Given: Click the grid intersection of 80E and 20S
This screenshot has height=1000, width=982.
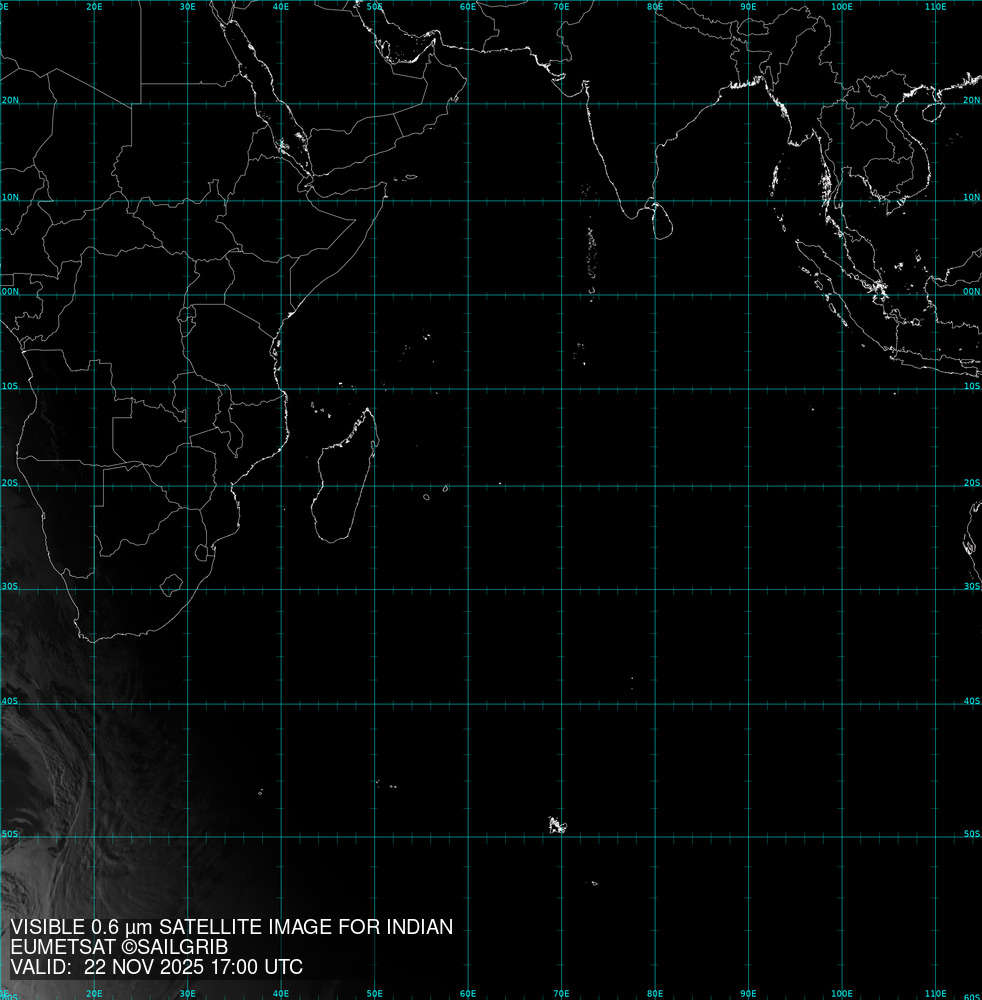Looking at the screenshot, I should pos(655,486).
